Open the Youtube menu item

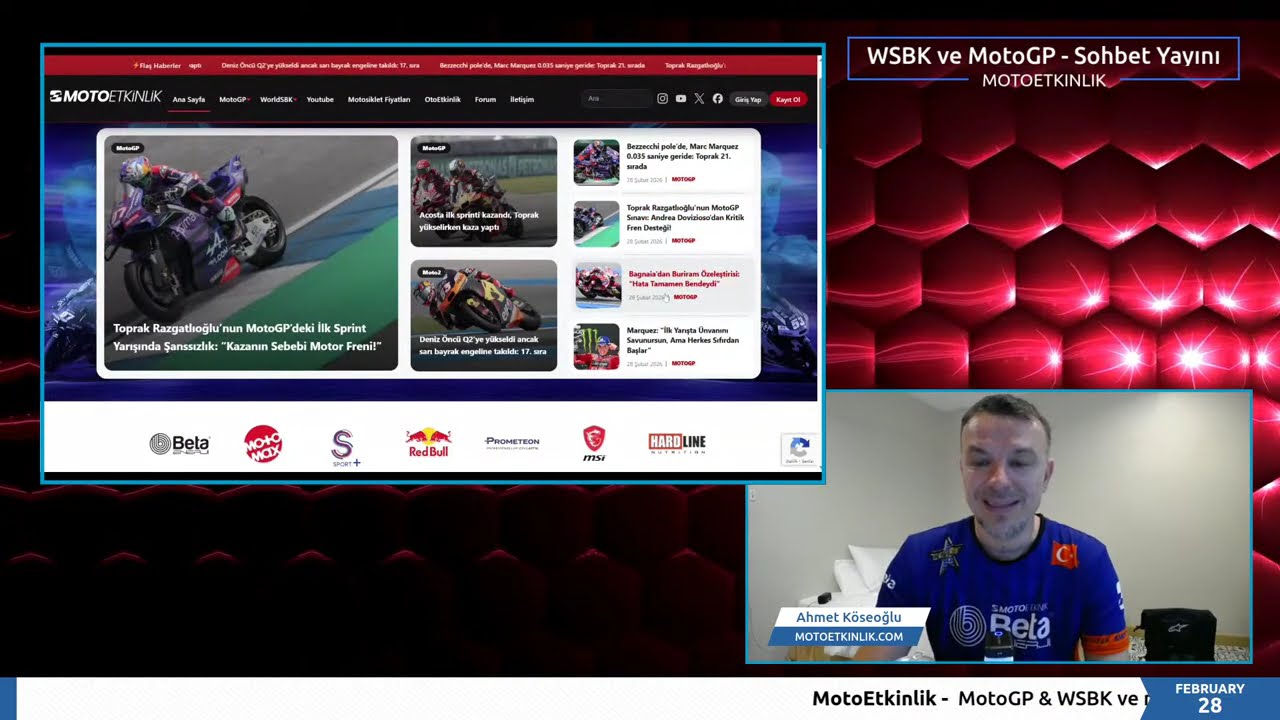pyautogui.click(x=320, y=100)
